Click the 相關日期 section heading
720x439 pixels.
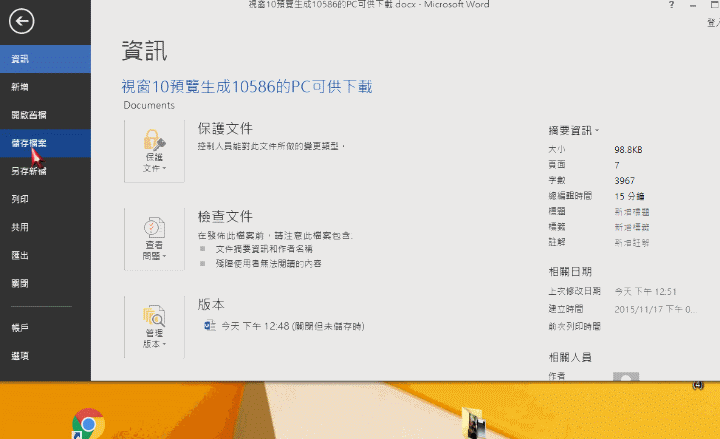(570, 271)
